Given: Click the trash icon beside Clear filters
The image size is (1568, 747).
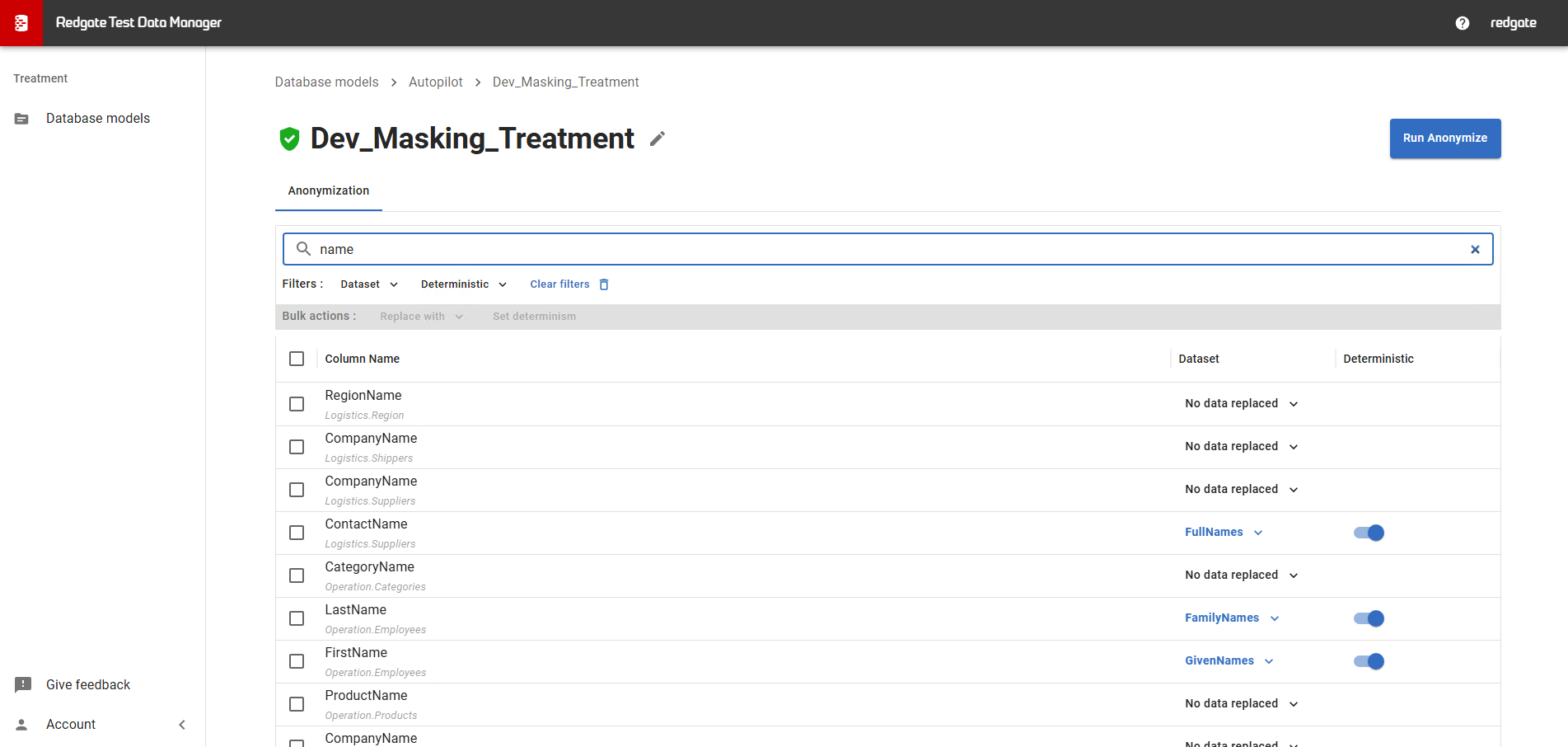Looking at the screenshot, I should pos(604,284).
